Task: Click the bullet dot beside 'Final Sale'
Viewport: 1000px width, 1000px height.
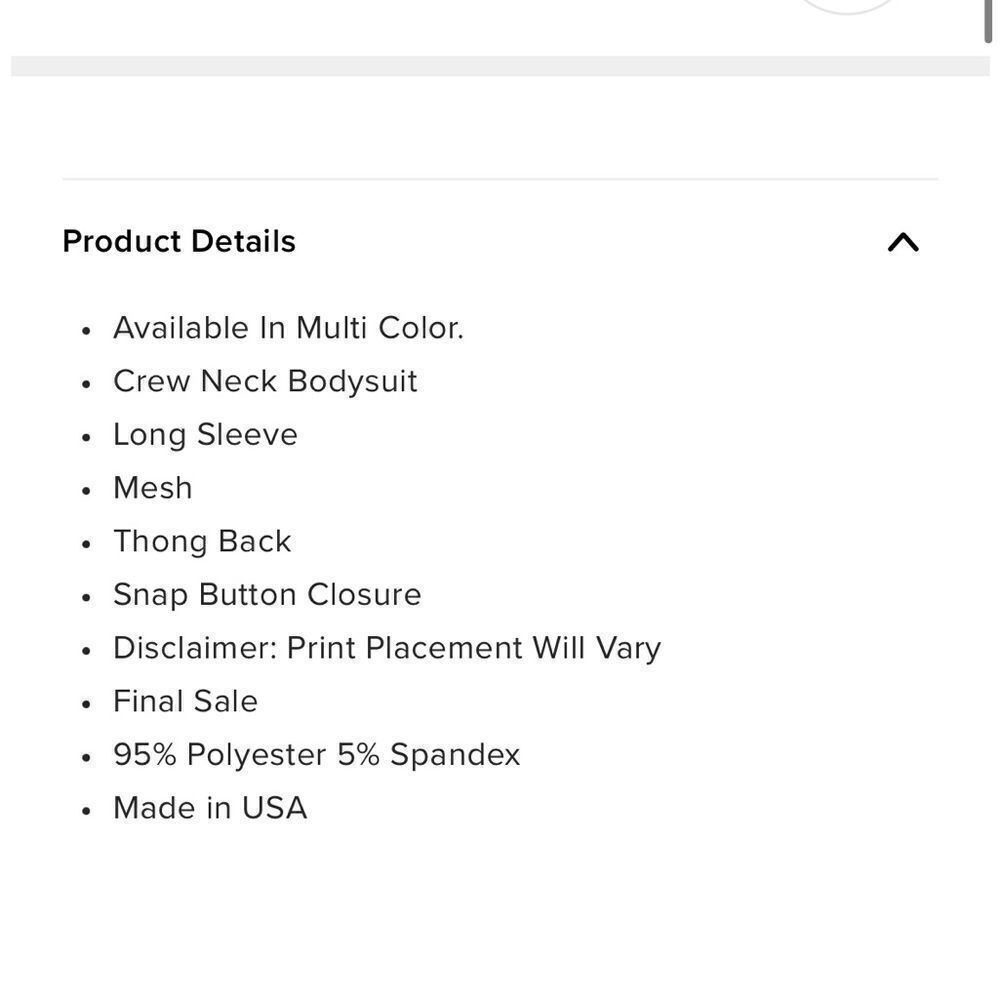Action: coord(85,703)
